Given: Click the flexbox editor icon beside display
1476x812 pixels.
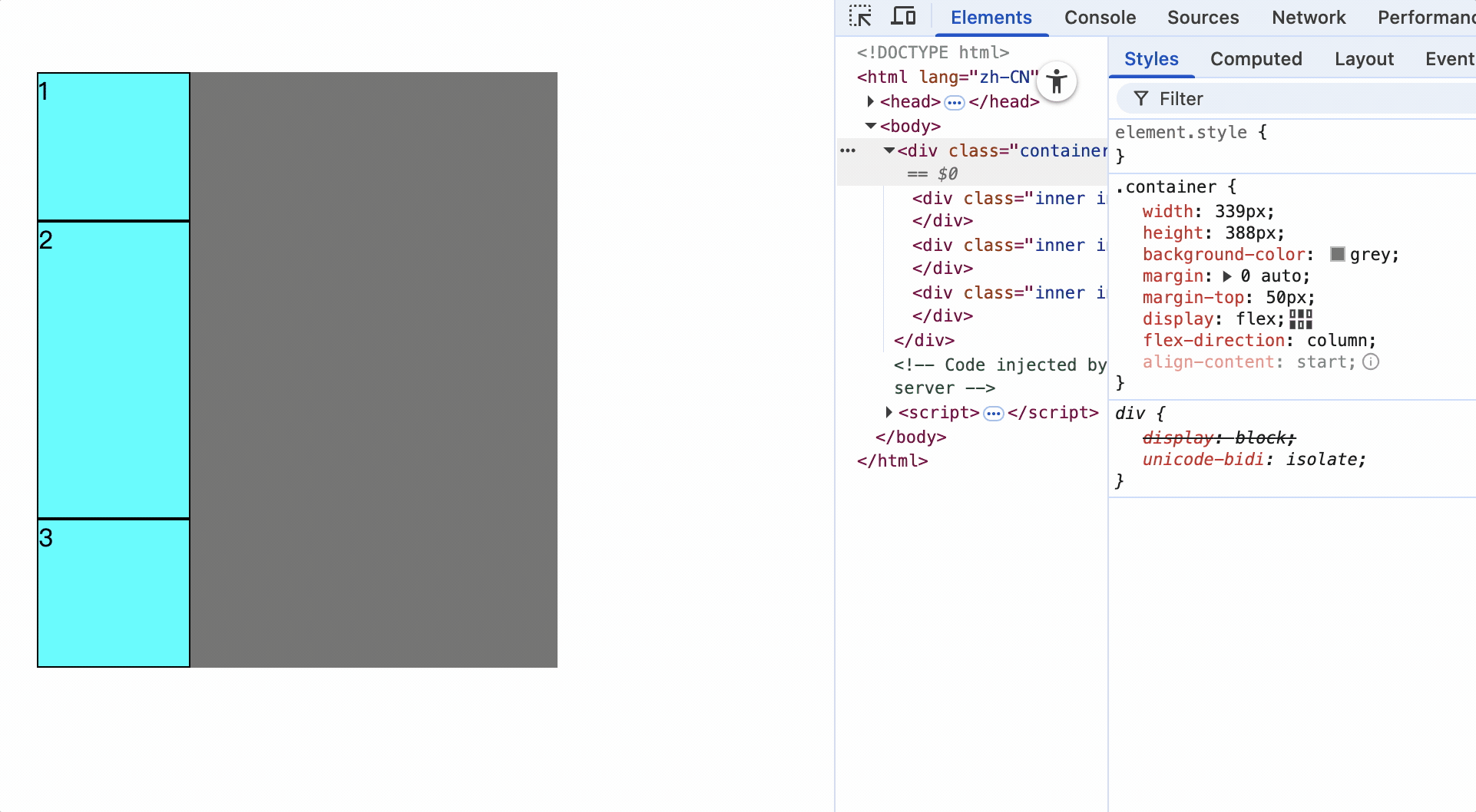Looking at the screenshot, I should coord(1301,319).
